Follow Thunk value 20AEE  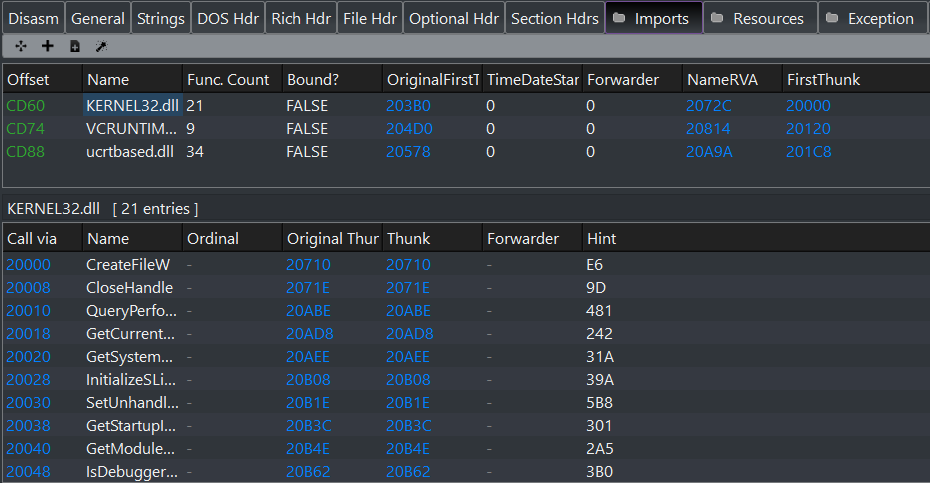tap(408, 357)
